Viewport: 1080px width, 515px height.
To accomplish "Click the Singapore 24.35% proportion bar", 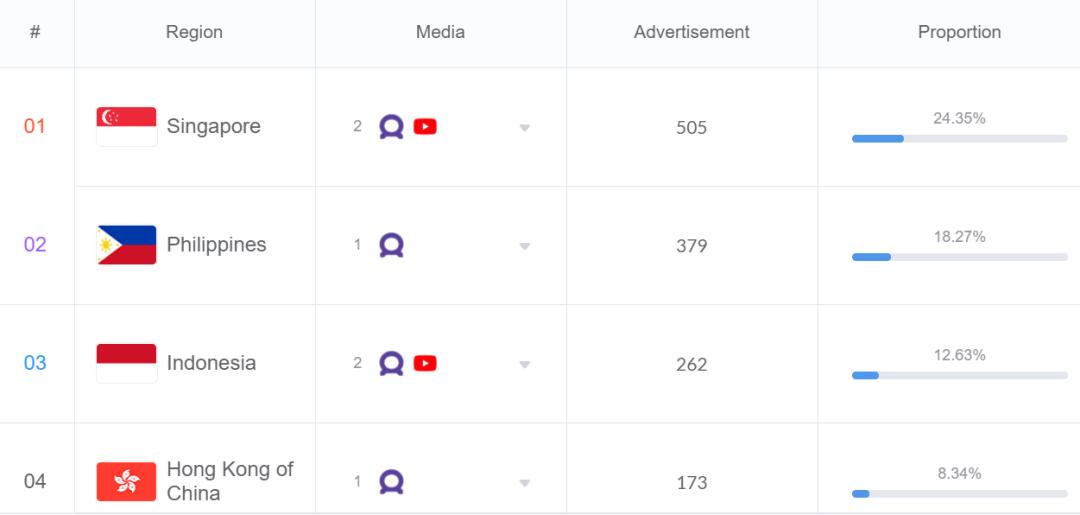I will click(x=959, y=138).
